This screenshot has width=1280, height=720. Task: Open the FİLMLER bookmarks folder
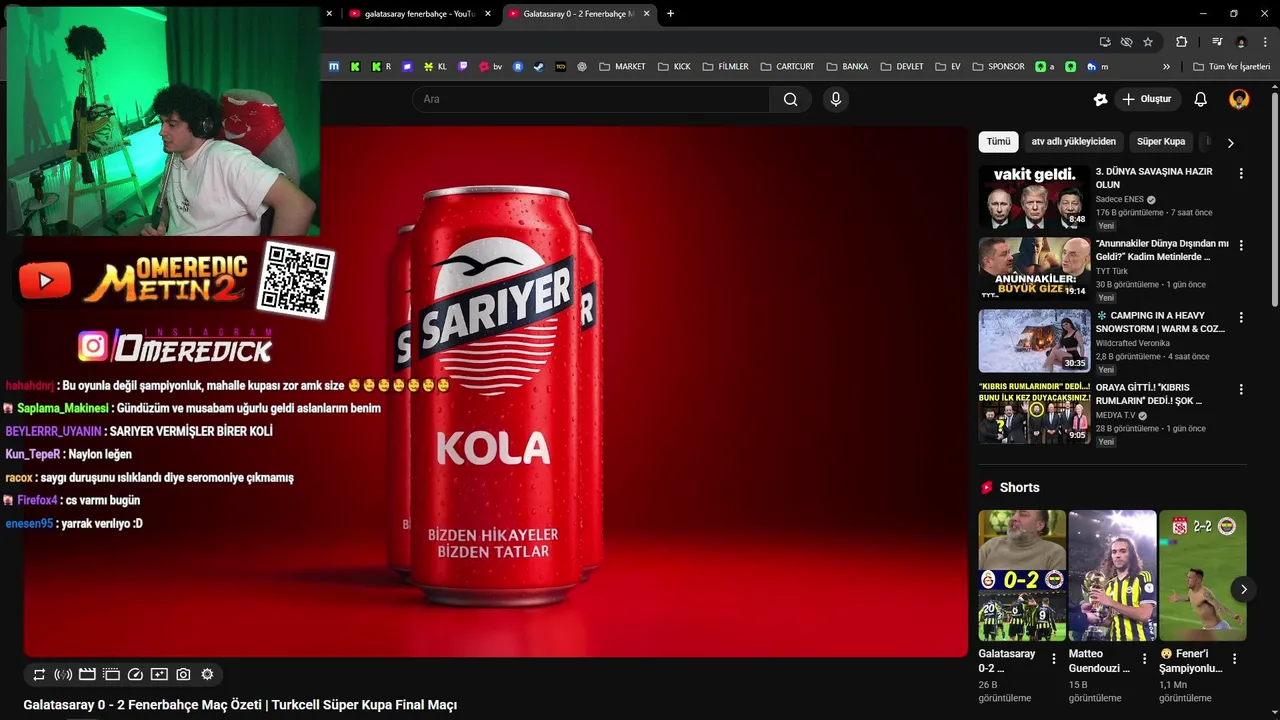pyautogui.click(x=725, y=67)
